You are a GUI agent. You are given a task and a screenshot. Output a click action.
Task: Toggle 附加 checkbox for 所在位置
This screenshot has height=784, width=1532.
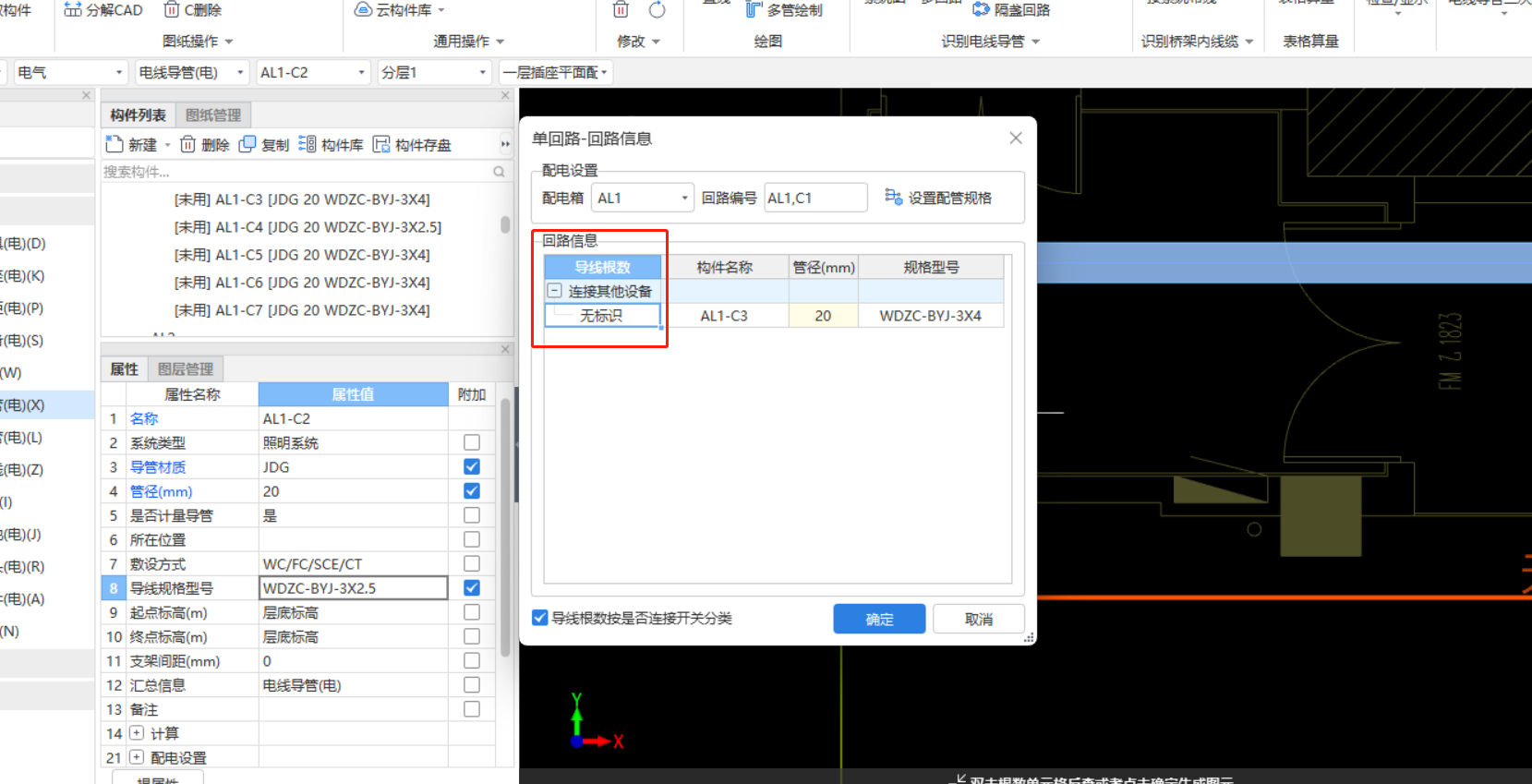pos(472,539)
